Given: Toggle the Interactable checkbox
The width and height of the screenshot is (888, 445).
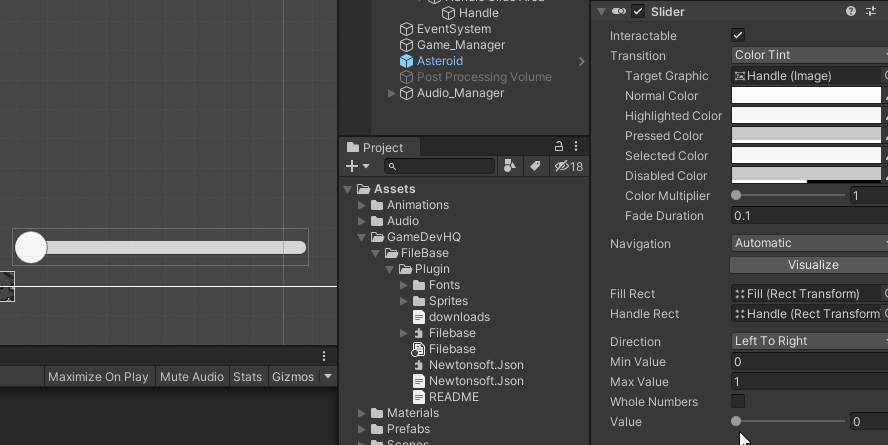Looking at the screenshot, I should click(x=738, y=35).
